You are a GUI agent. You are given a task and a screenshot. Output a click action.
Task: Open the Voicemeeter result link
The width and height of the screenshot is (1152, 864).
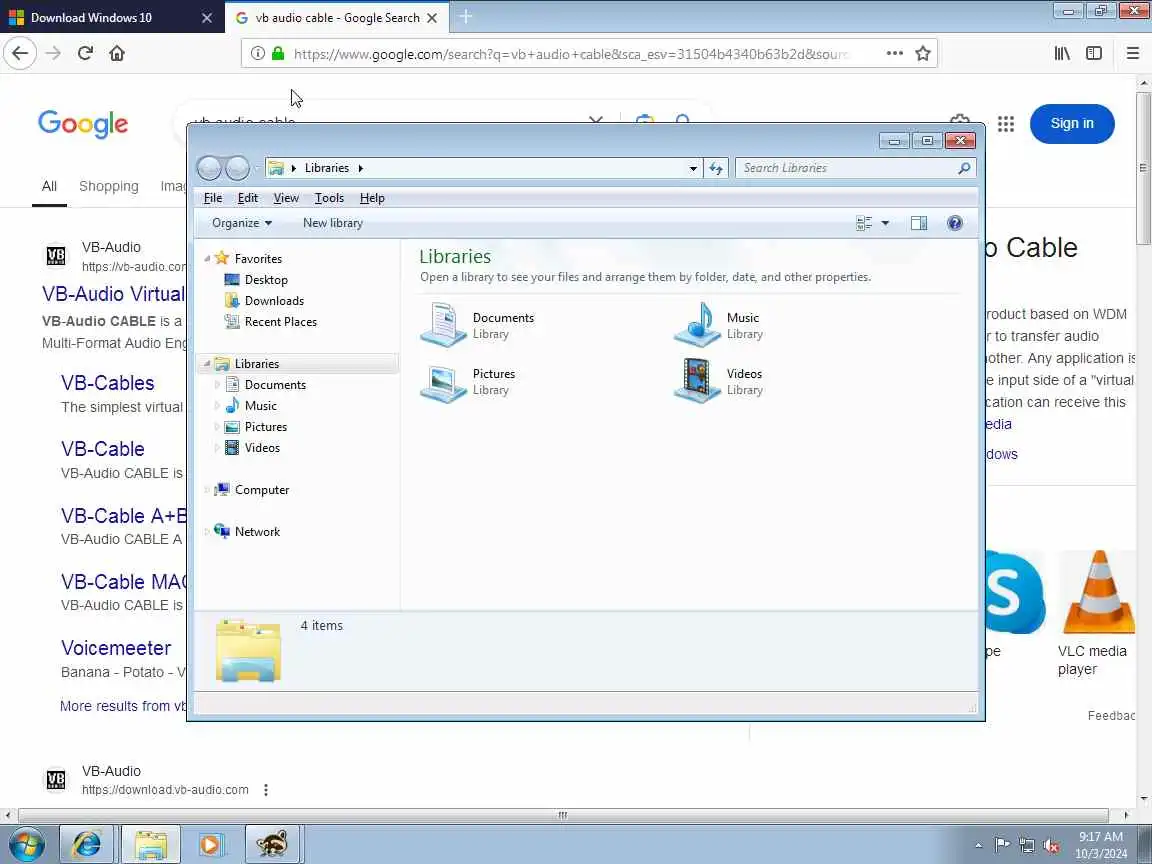(x=116, y=648)
